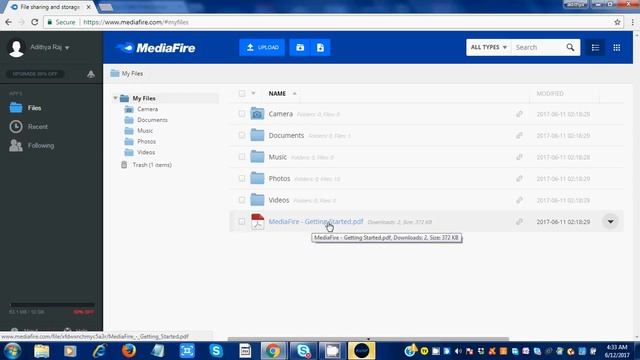The height and width of the screenshot is (360, 640).
Task: Switch to list view
Action: tap(596, 48)
